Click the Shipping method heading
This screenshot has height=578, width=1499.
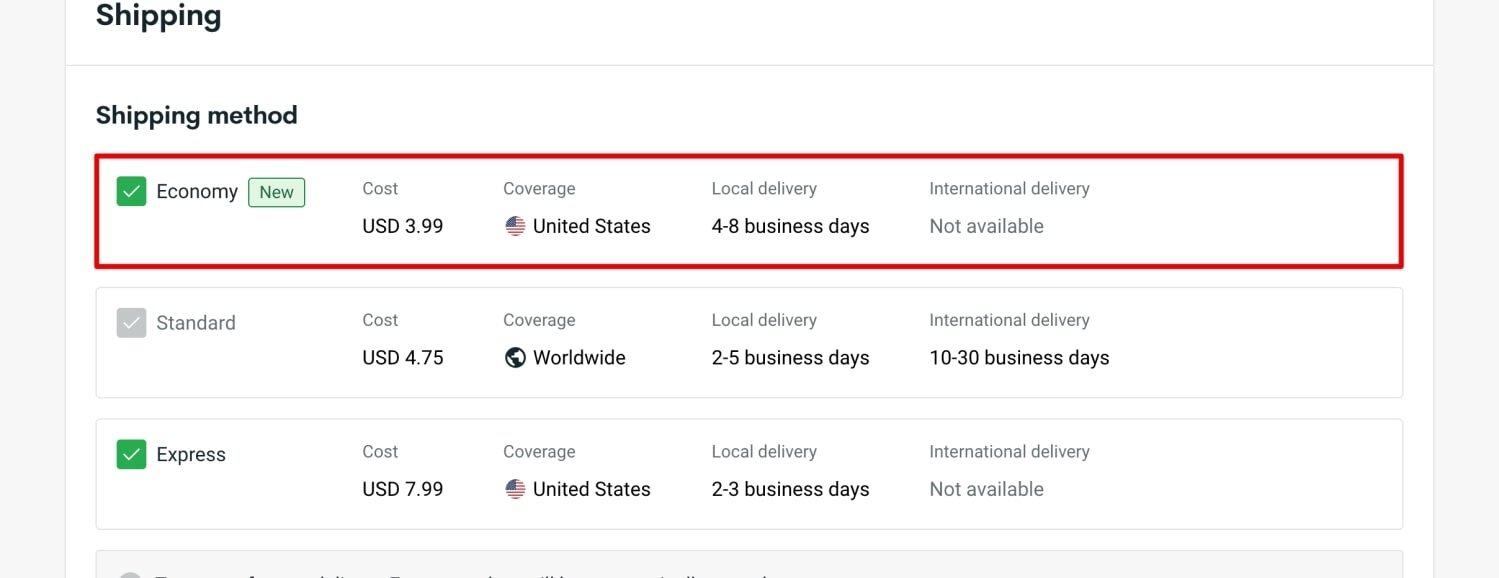click(197, 115)
